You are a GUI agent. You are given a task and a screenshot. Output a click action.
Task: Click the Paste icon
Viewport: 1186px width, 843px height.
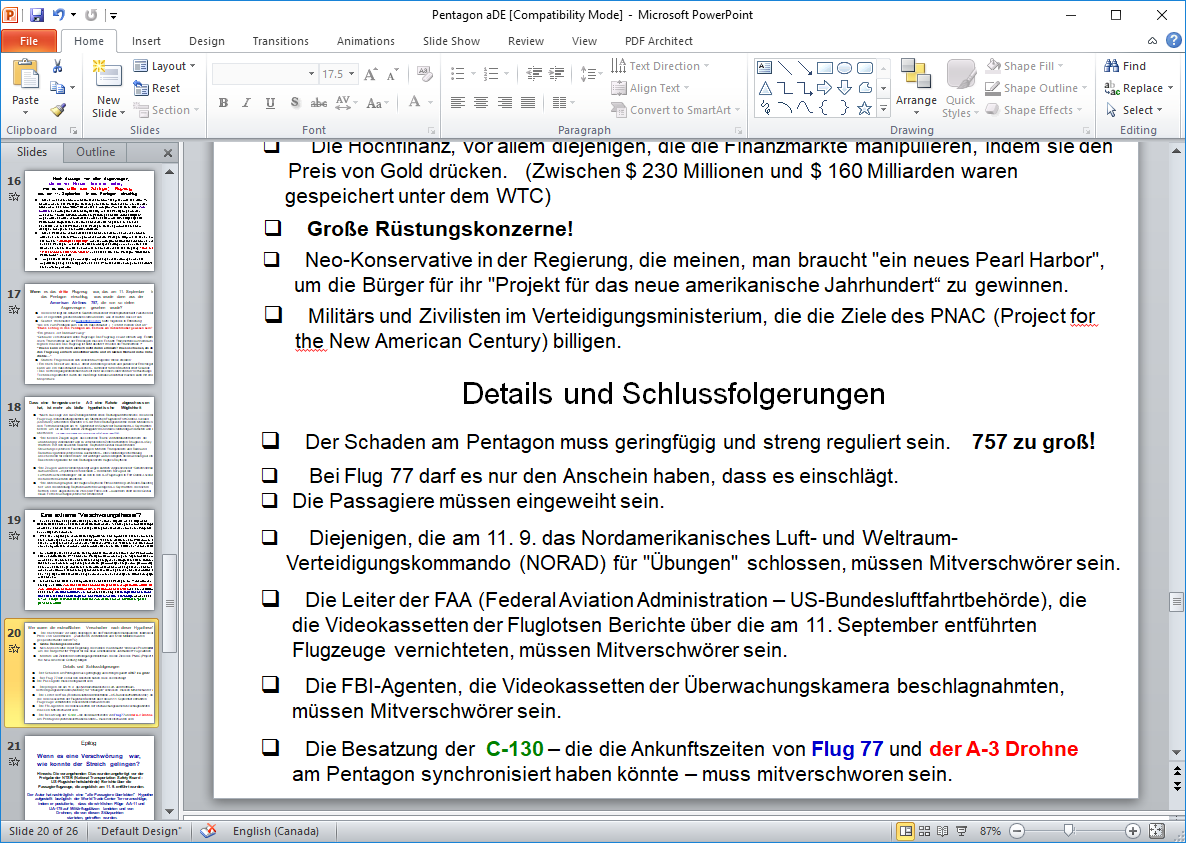point(25,76)
